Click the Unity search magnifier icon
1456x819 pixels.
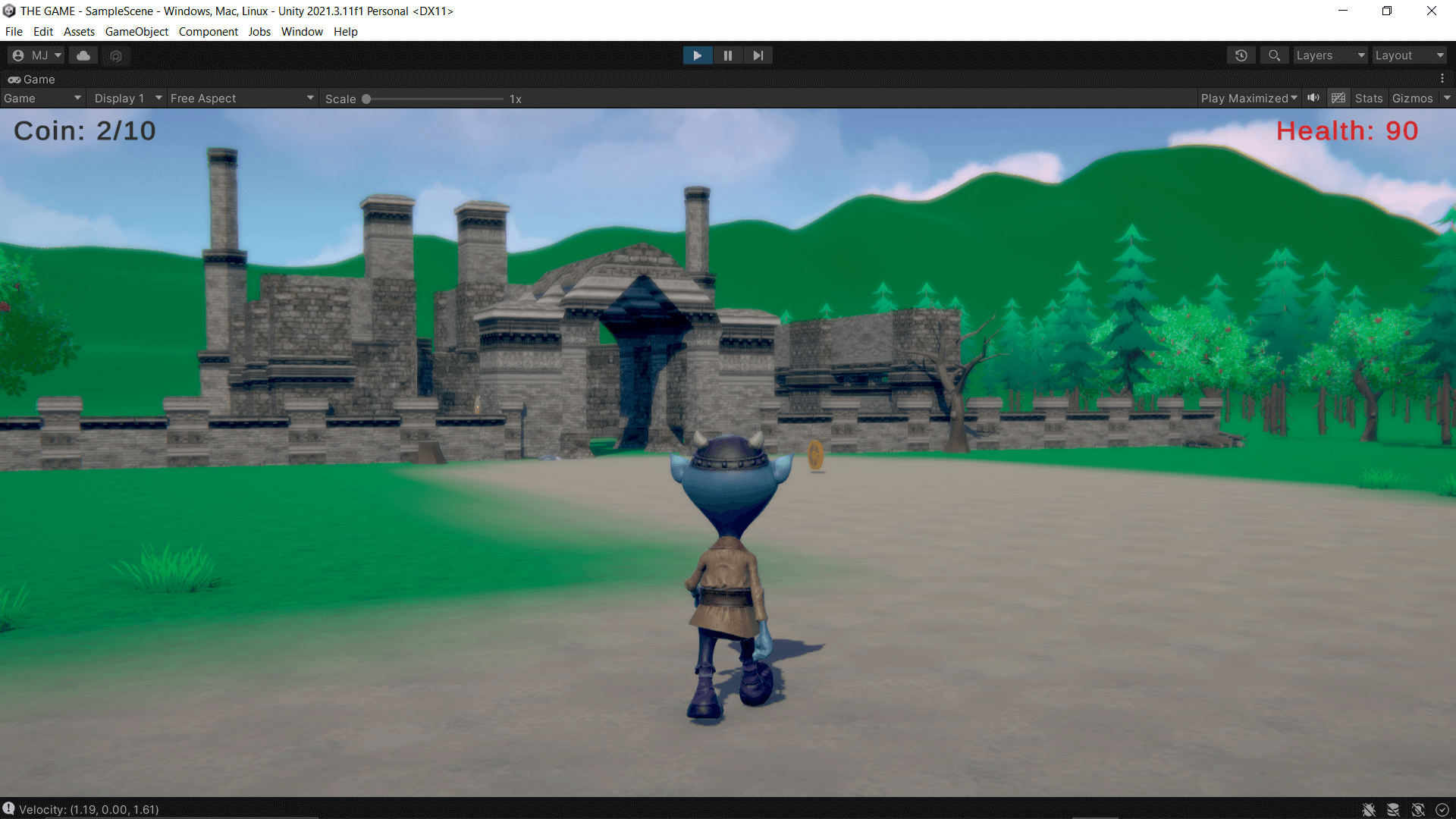[x=1274, y=55]
